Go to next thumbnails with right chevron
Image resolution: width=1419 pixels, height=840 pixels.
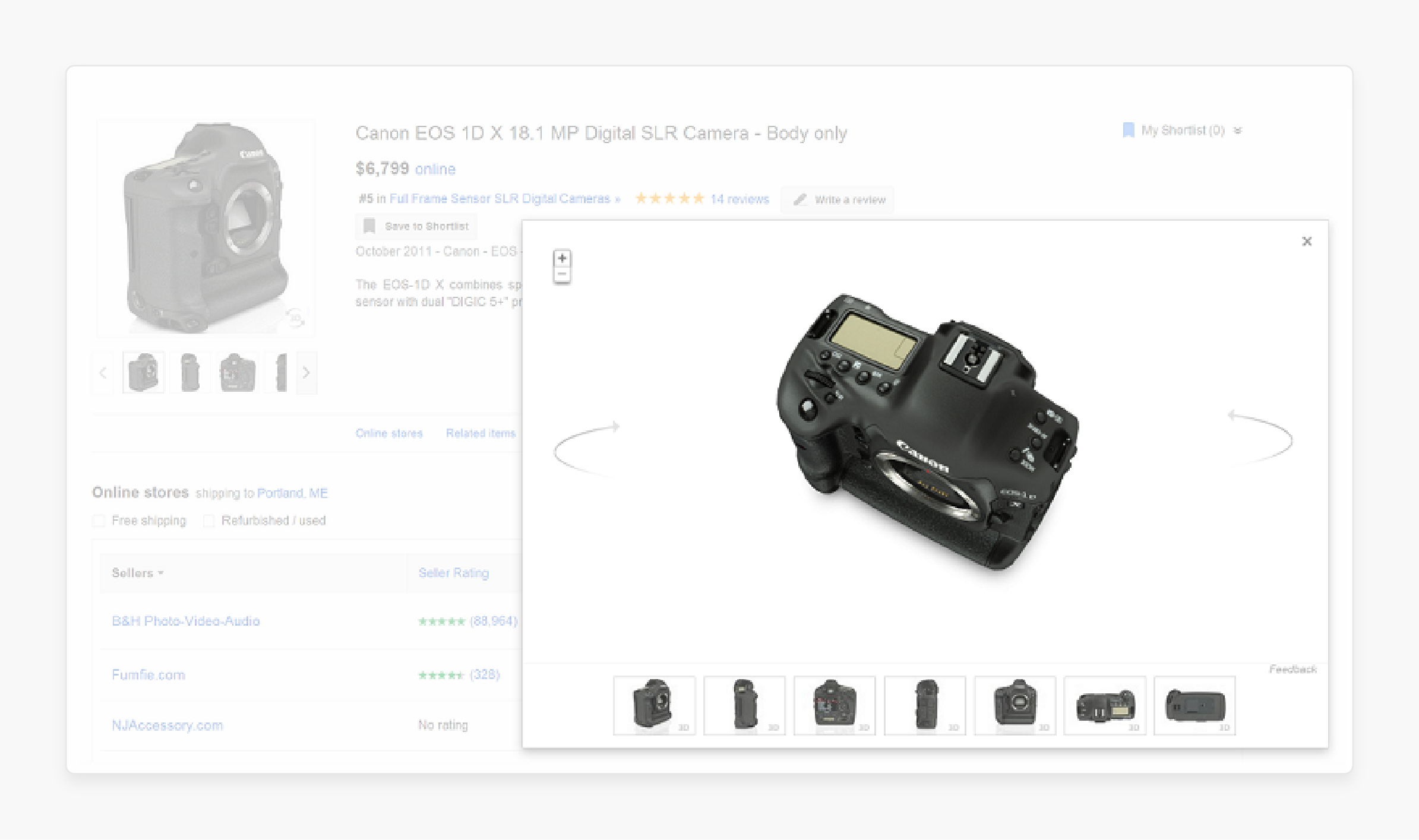306,373
